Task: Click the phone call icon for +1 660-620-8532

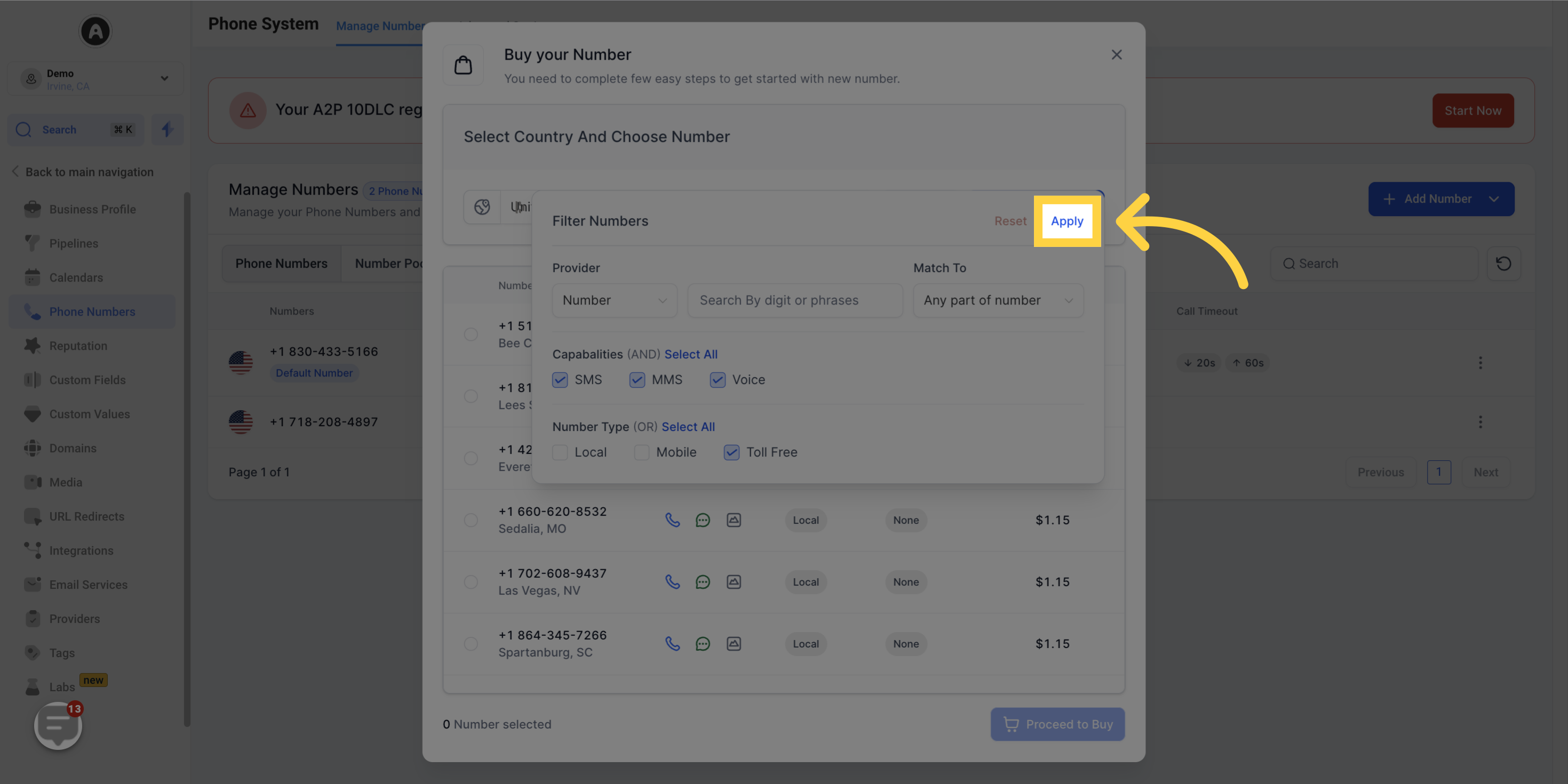Action: 672,519
